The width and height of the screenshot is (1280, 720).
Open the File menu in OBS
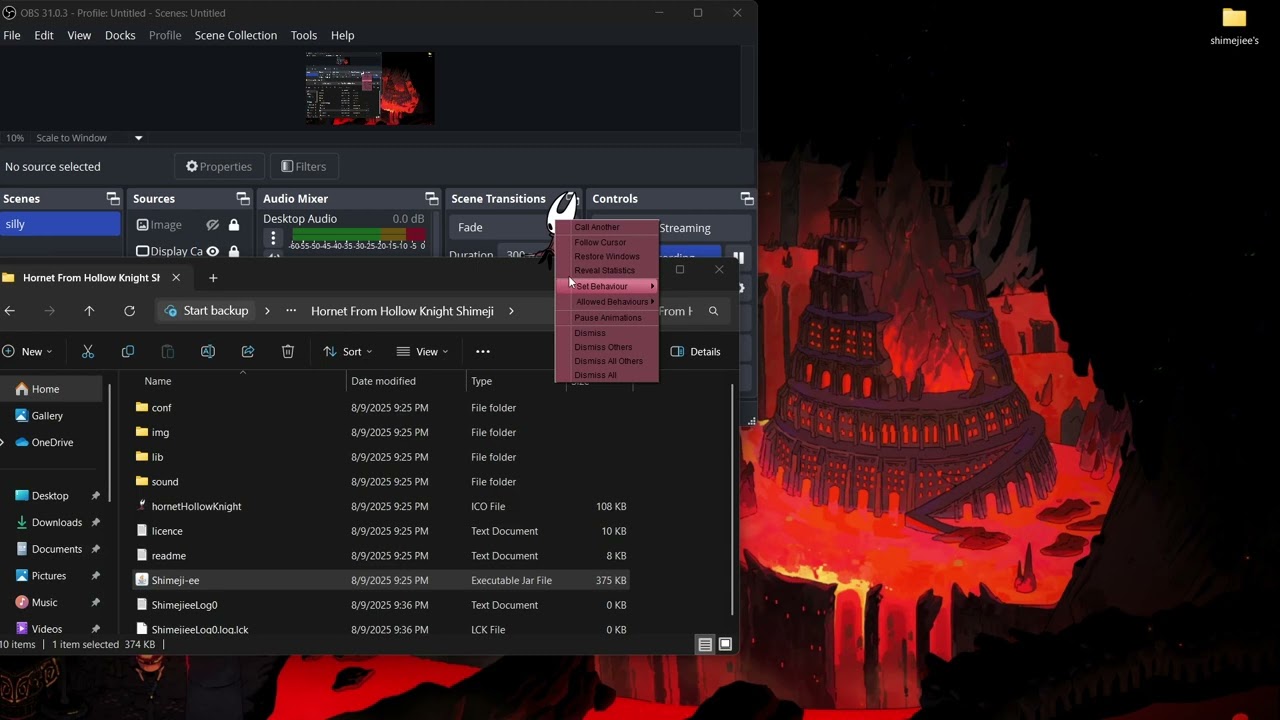pyautogui.click(x=12, y=35)
